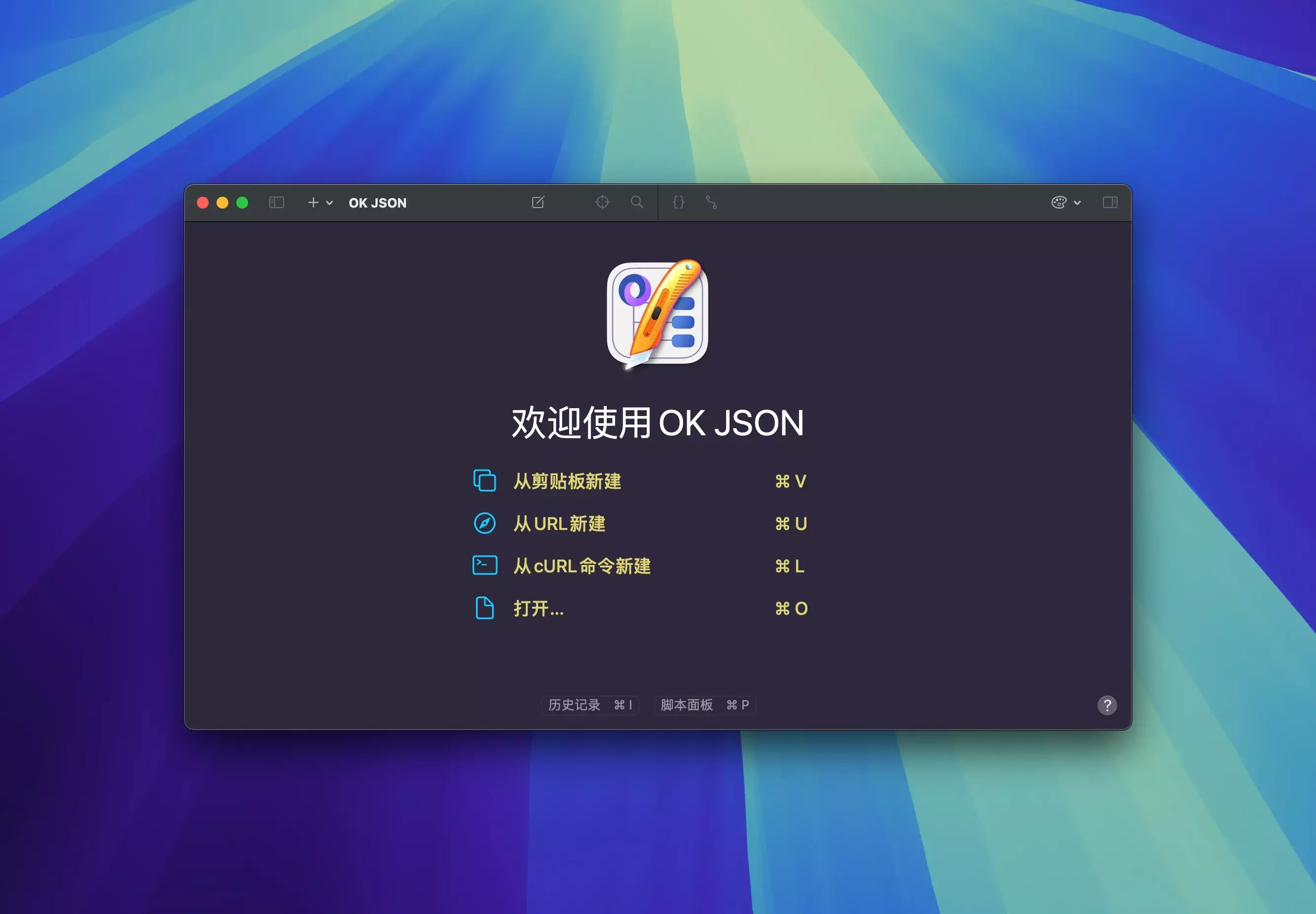Click the edit pencil icon in toolbar
The height and width of the screenshot is (914, 1316).
[538, 202]
